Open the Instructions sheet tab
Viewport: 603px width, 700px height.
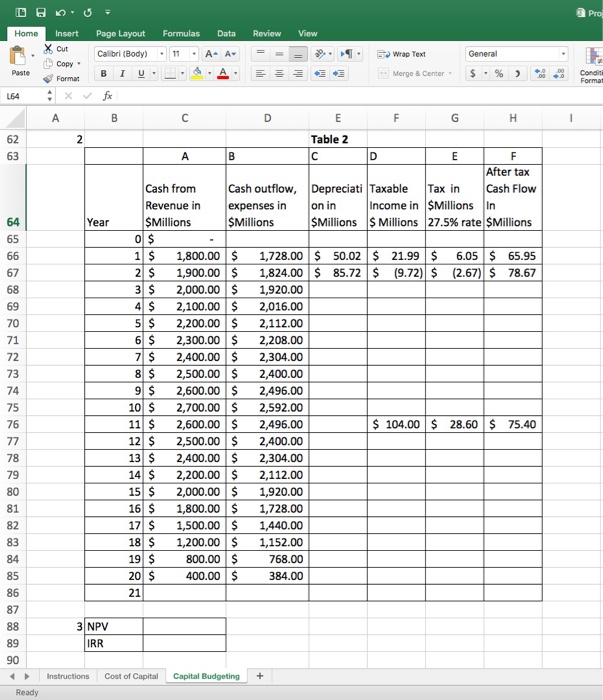pyautogui.click(x=68, y=676)
